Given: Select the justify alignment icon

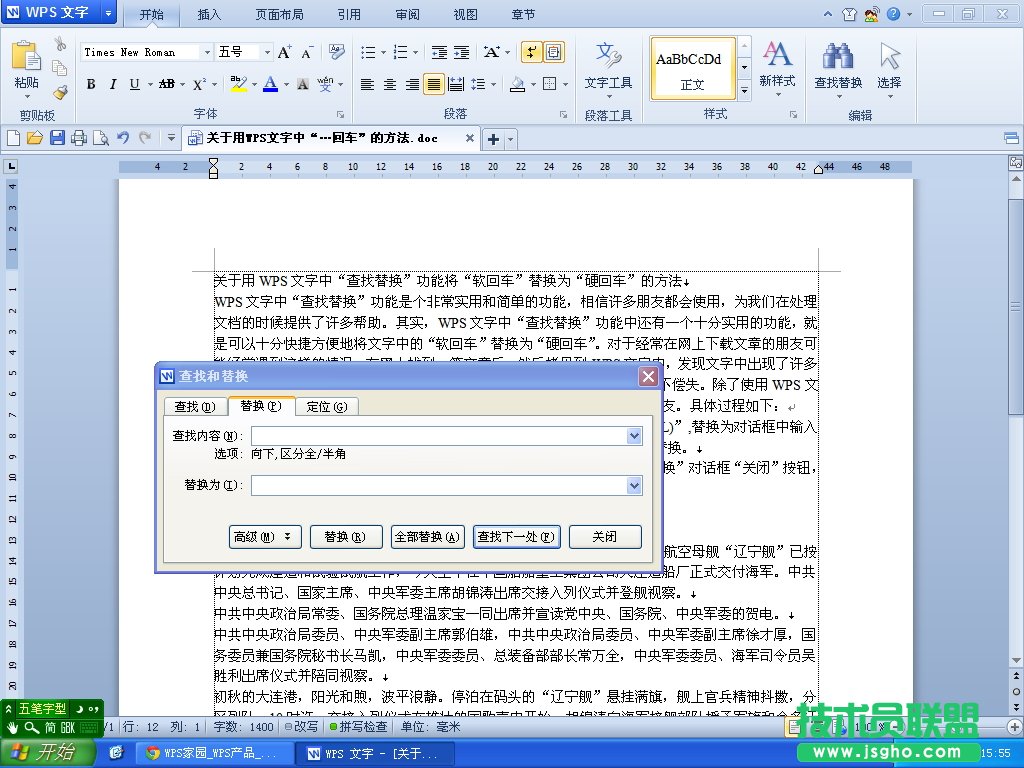Looking at the screenshot, I should (x=433, y=85).
